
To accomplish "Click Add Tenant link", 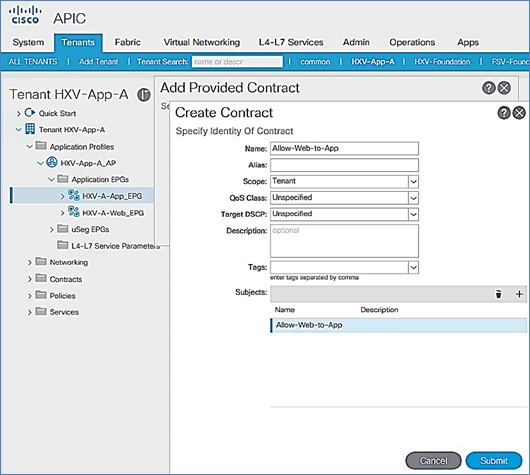I will pos(98,62).
